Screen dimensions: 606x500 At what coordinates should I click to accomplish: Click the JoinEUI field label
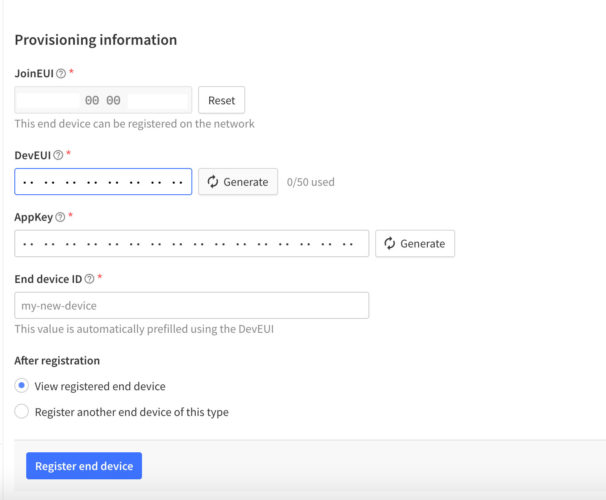[33, 74]
